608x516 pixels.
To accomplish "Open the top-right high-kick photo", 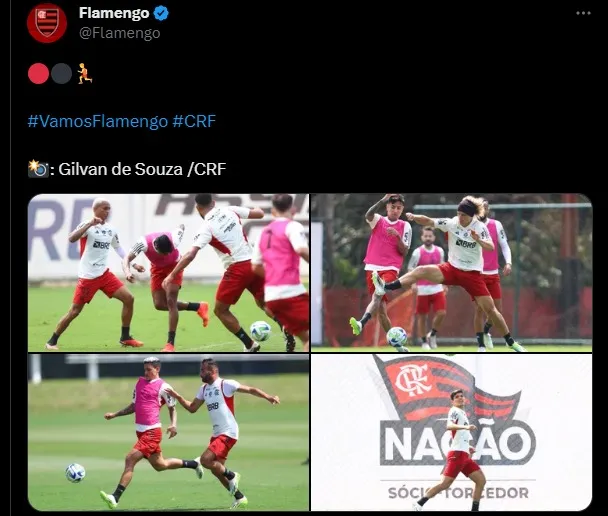I will click(x=452, y=273).
